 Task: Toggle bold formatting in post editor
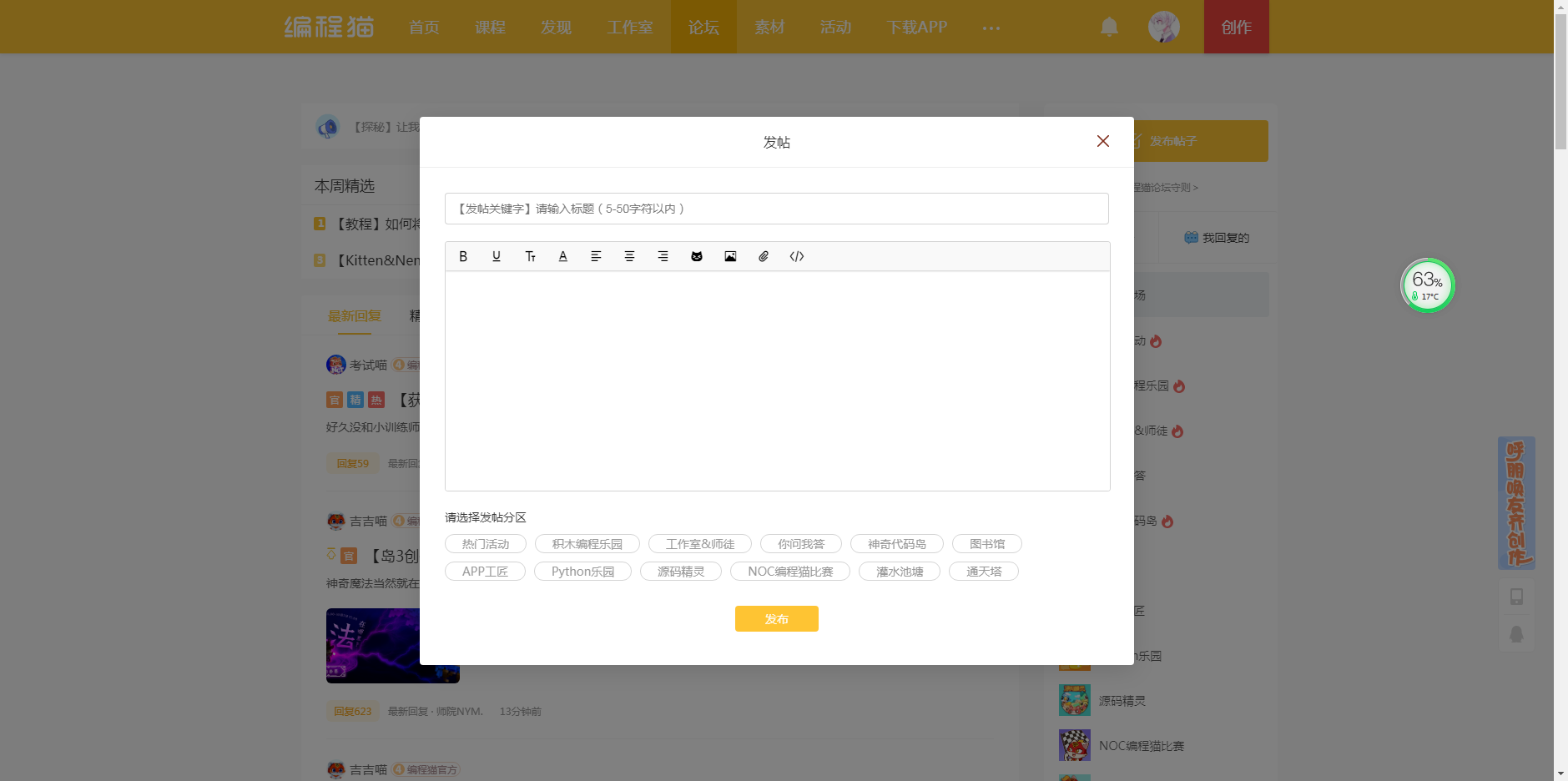coord(463,256)
